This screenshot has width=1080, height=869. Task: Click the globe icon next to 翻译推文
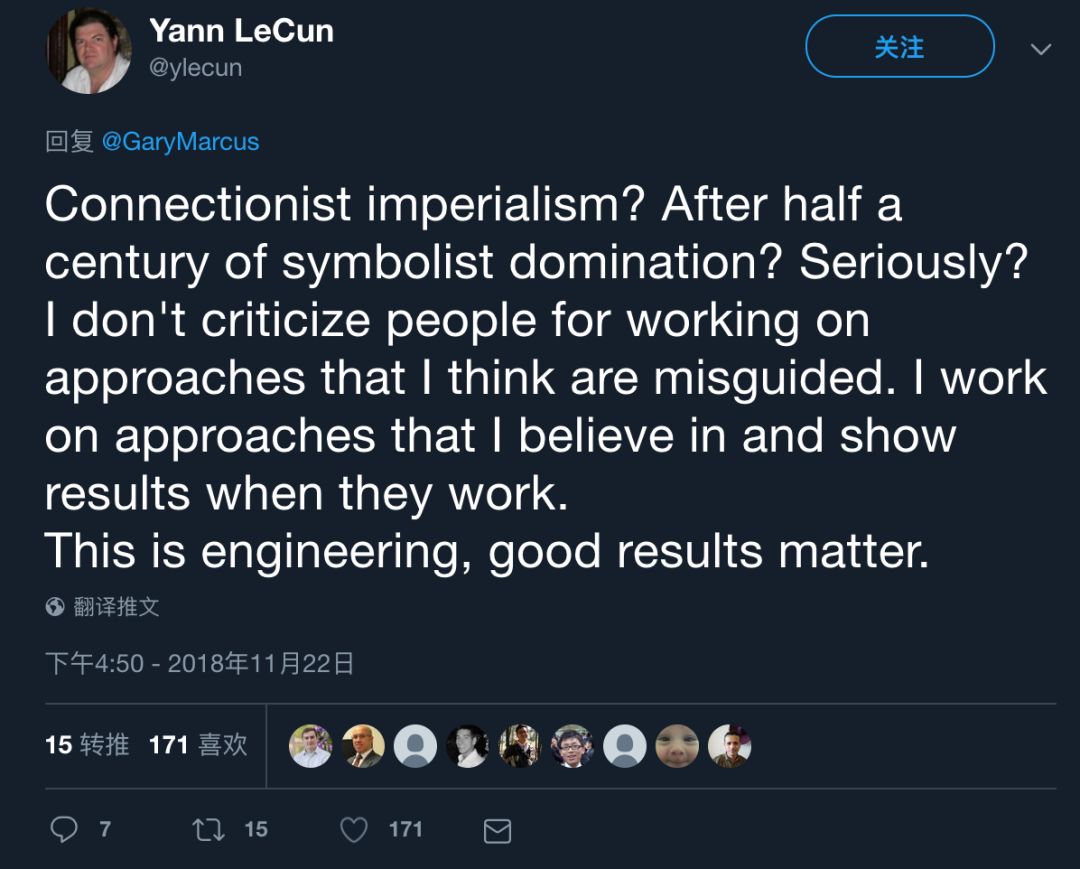56,607
